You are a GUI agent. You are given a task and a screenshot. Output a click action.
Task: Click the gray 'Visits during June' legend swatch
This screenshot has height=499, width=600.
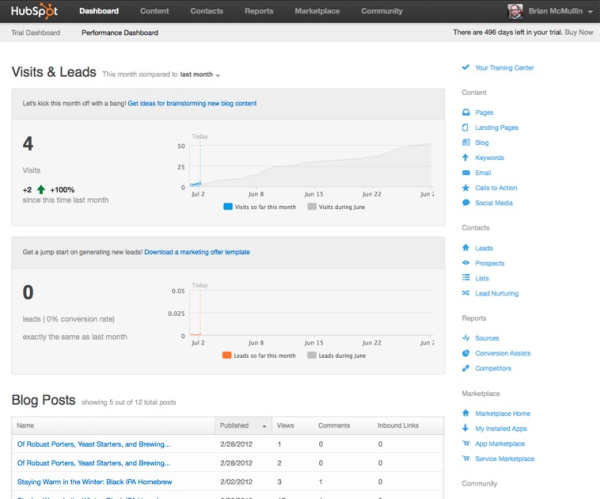tap(312, 207)
